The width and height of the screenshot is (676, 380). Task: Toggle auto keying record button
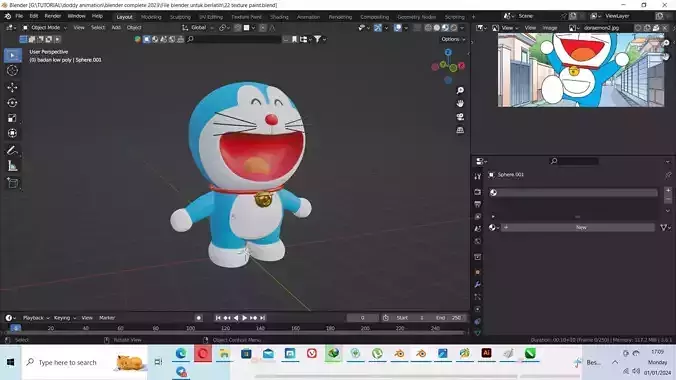tap(198, 318)
